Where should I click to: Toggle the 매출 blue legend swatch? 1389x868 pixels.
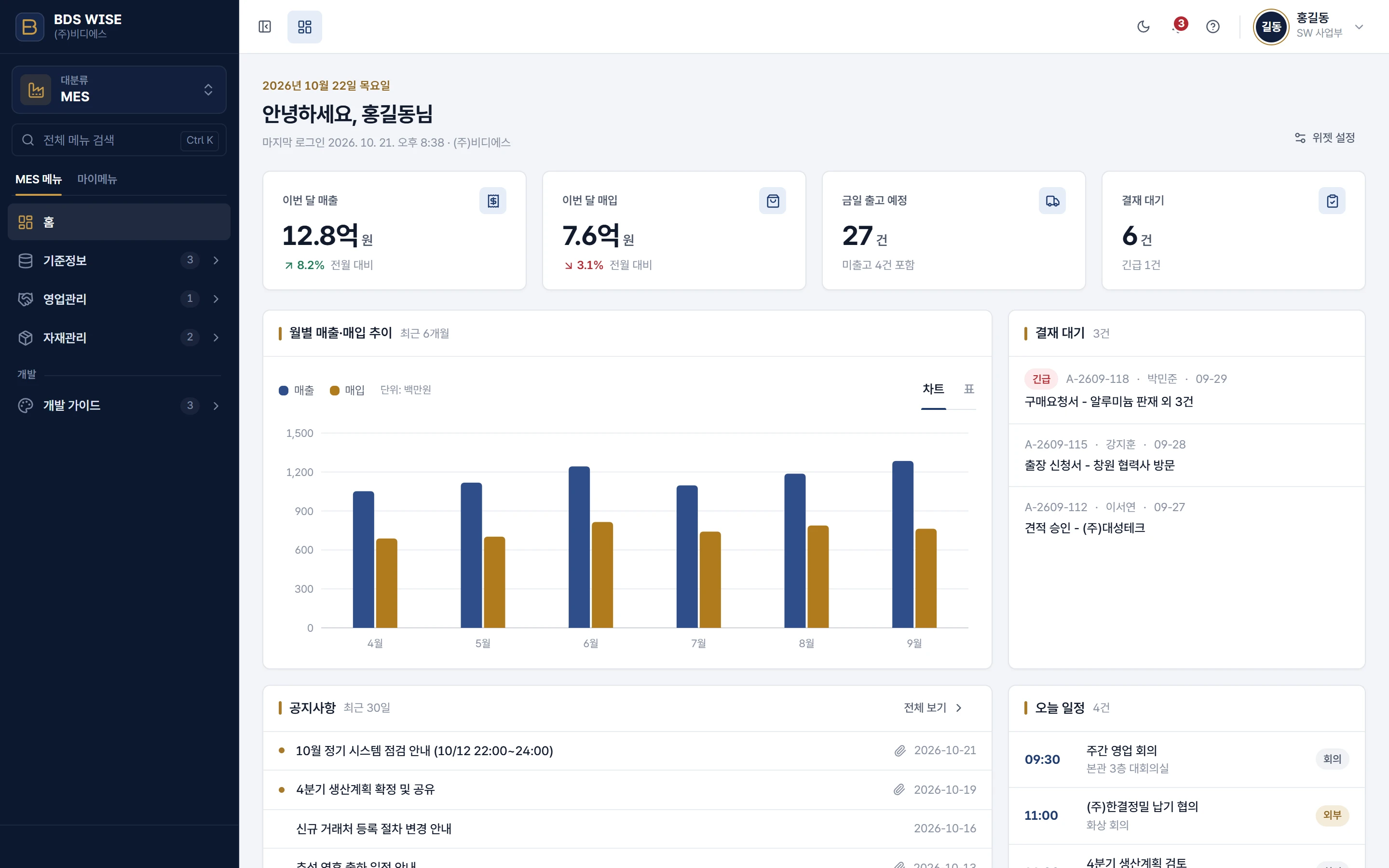click(x=284, y=391)
